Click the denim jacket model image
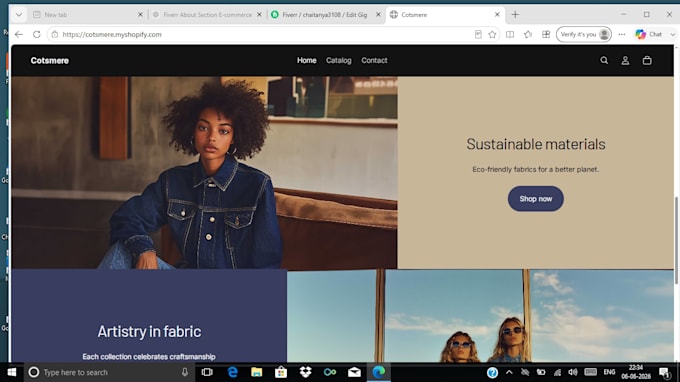Screen dimensions: 680x382 (x=204, y=173)
